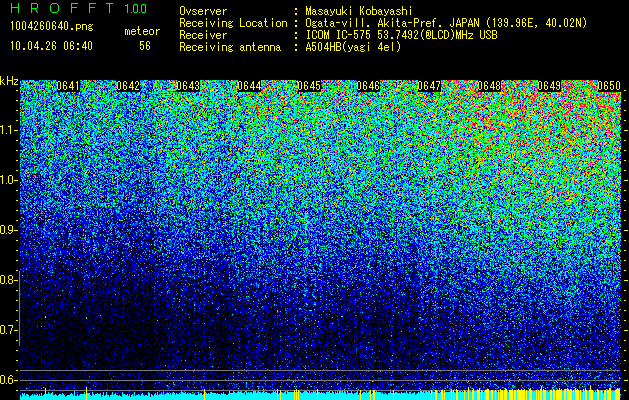Select the ICOM IC-575 53.7492 MHz USB text
This screenshot has width=629, height=400.
401,35
